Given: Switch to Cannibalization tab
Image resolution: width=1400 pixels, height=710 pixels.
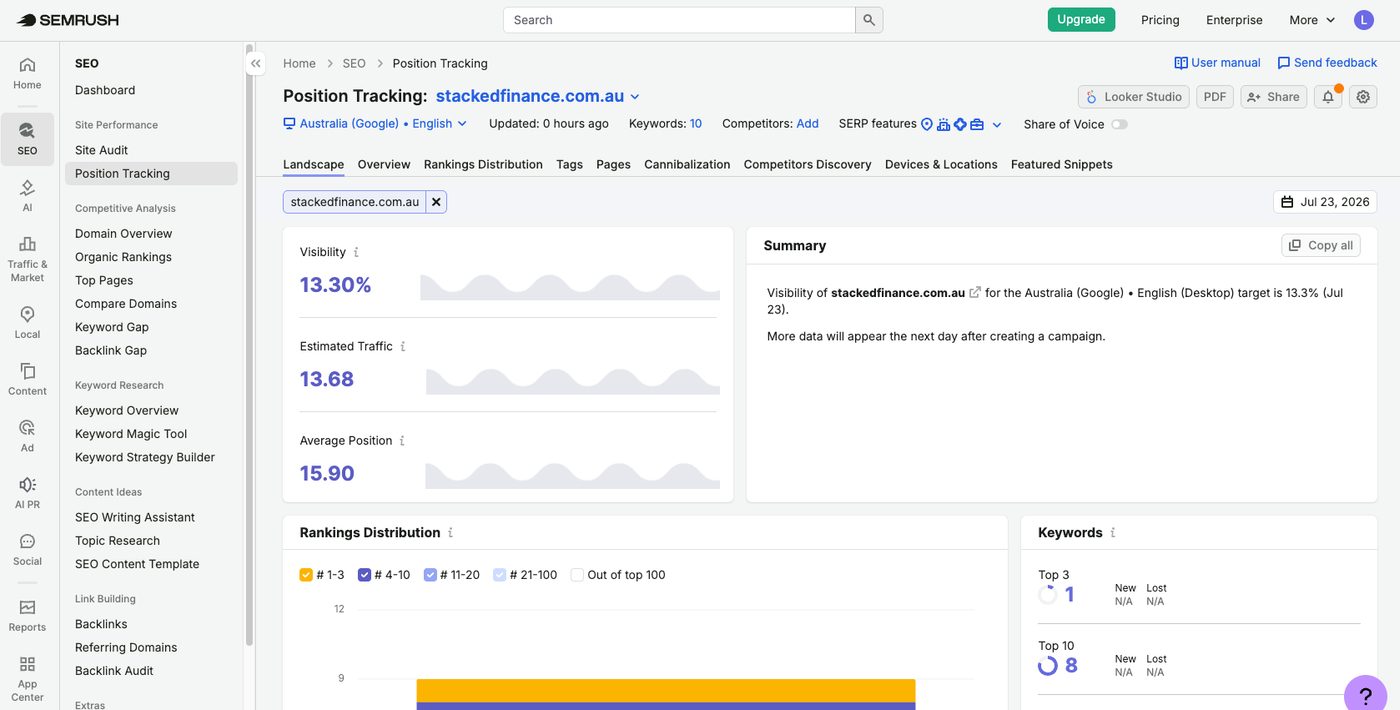Looking at the screenshot, I should pos(687,164).
